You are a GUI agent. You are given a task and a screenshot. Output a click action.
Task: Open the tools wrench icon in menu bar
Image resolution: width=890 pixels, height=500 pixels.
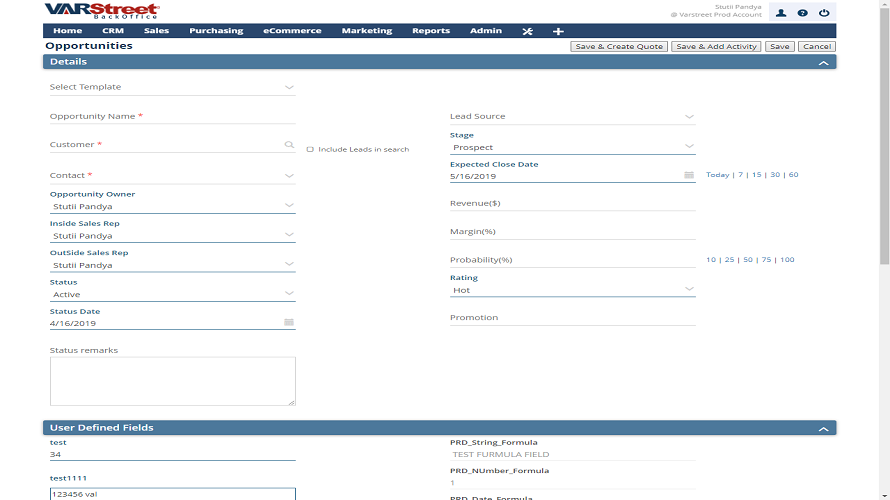(527, 31)
